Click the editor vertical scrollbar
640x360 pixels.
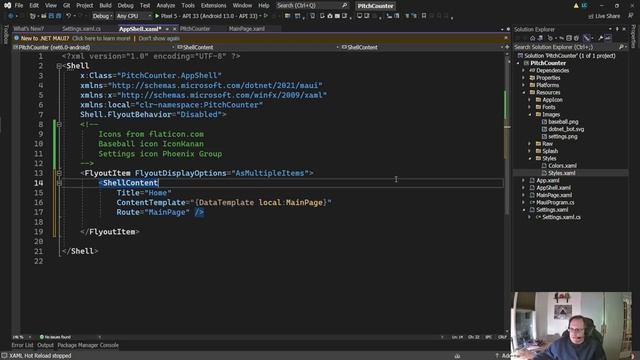(507, 192)
